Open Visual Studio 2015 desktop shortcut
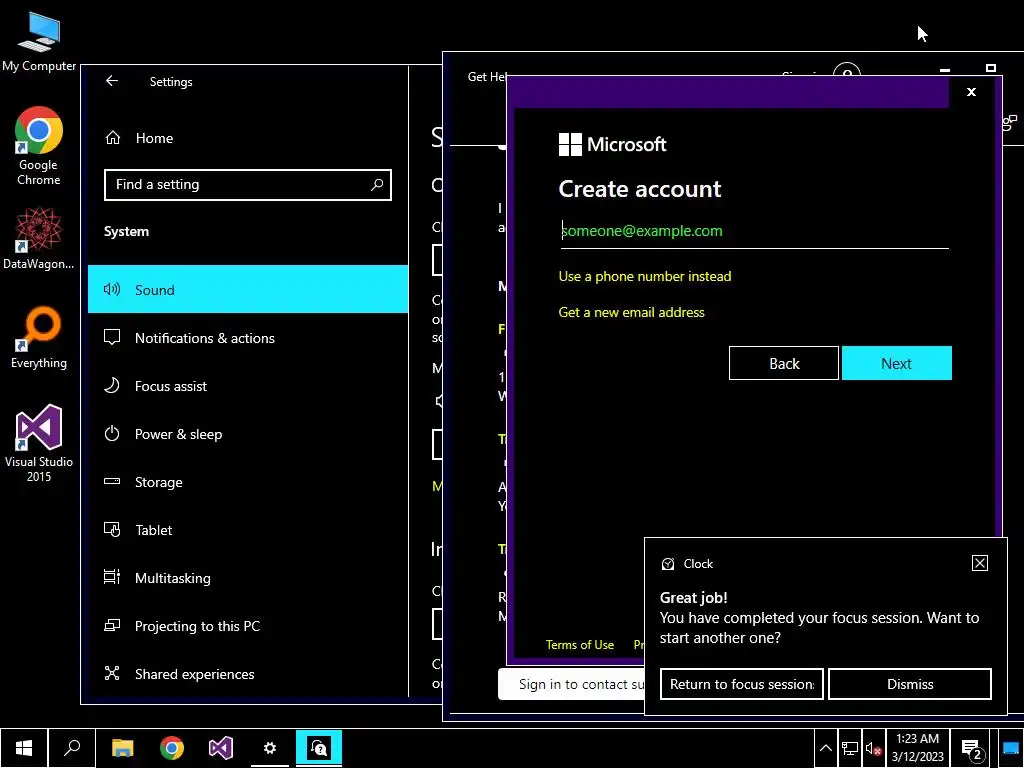This screenshot has height=768, width=1024. (39, 443)
